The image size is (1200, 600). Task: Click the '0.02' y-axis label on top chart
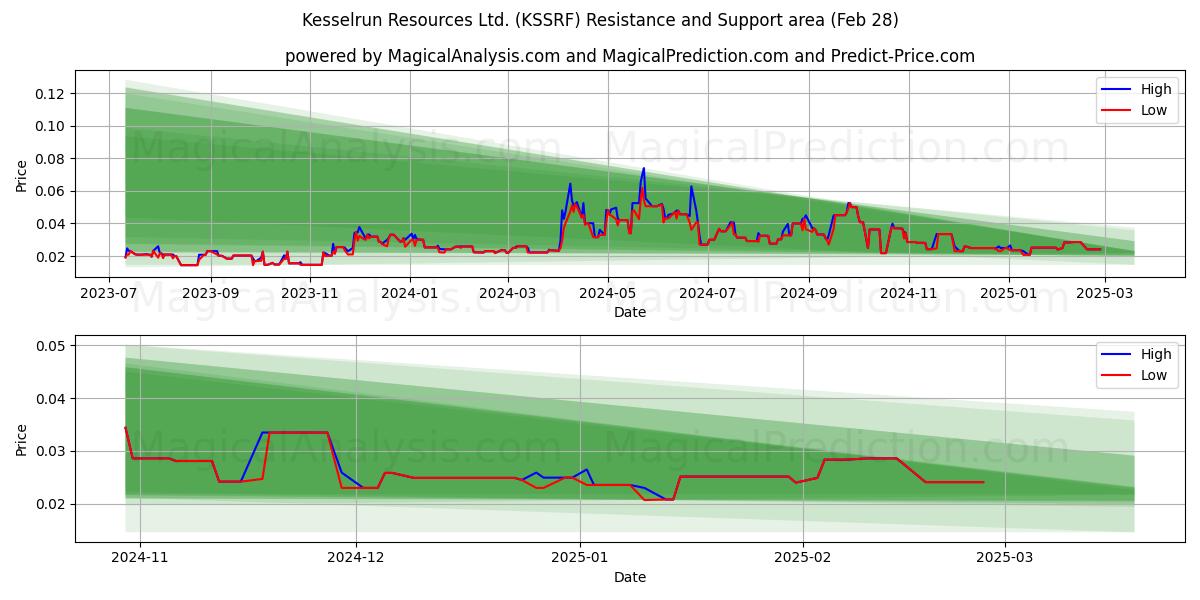[x=50, y=257]
